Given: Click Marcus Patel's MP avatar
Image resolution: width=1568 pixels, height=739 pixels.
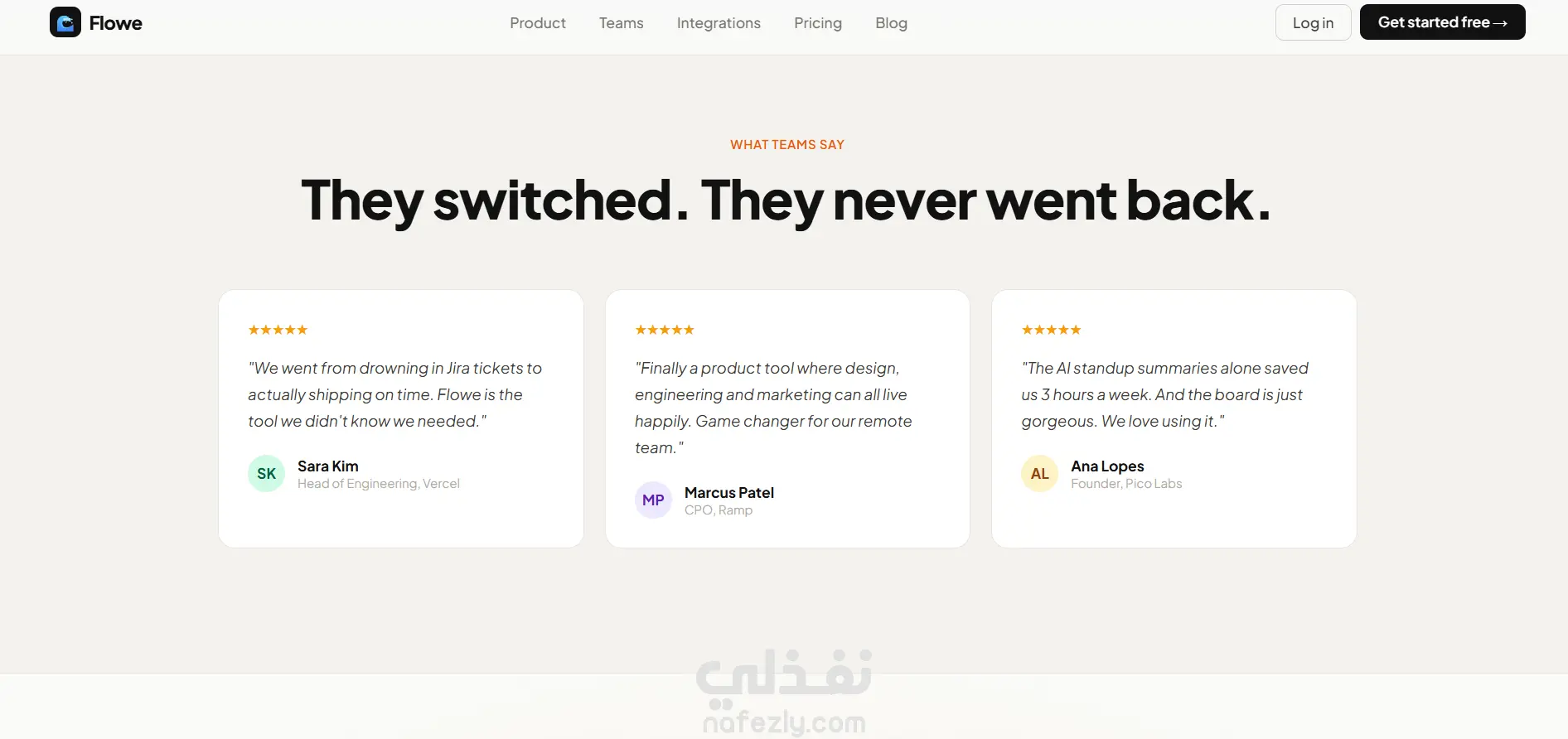Looking at the screenshot, I should pyautogui.click(x=653, y=500).
